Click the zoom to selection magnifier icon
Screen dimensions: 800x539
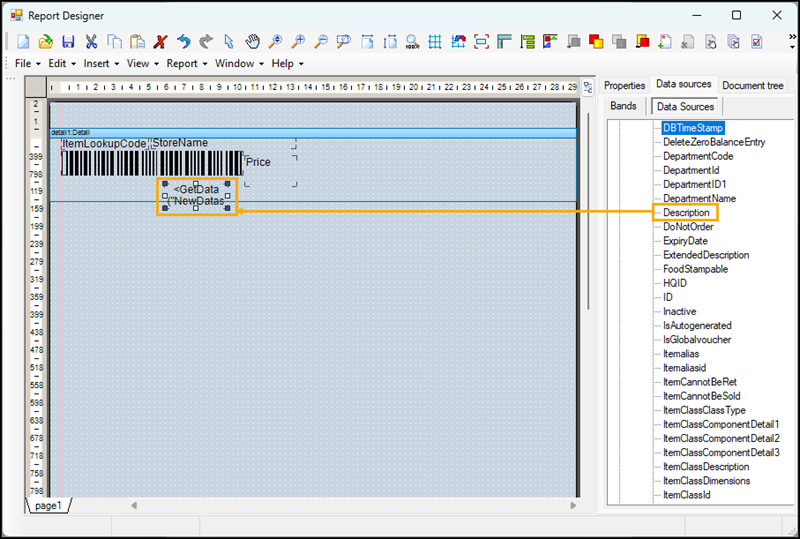click(x=344, y=42)
